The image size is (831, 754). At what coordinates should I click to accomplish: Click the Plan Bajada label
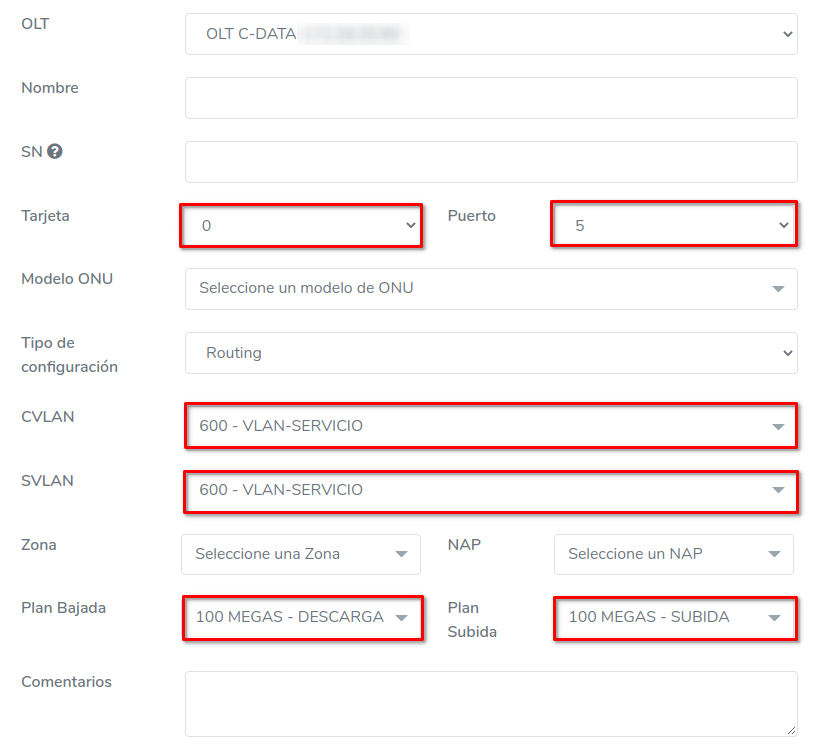coord(63,608)
